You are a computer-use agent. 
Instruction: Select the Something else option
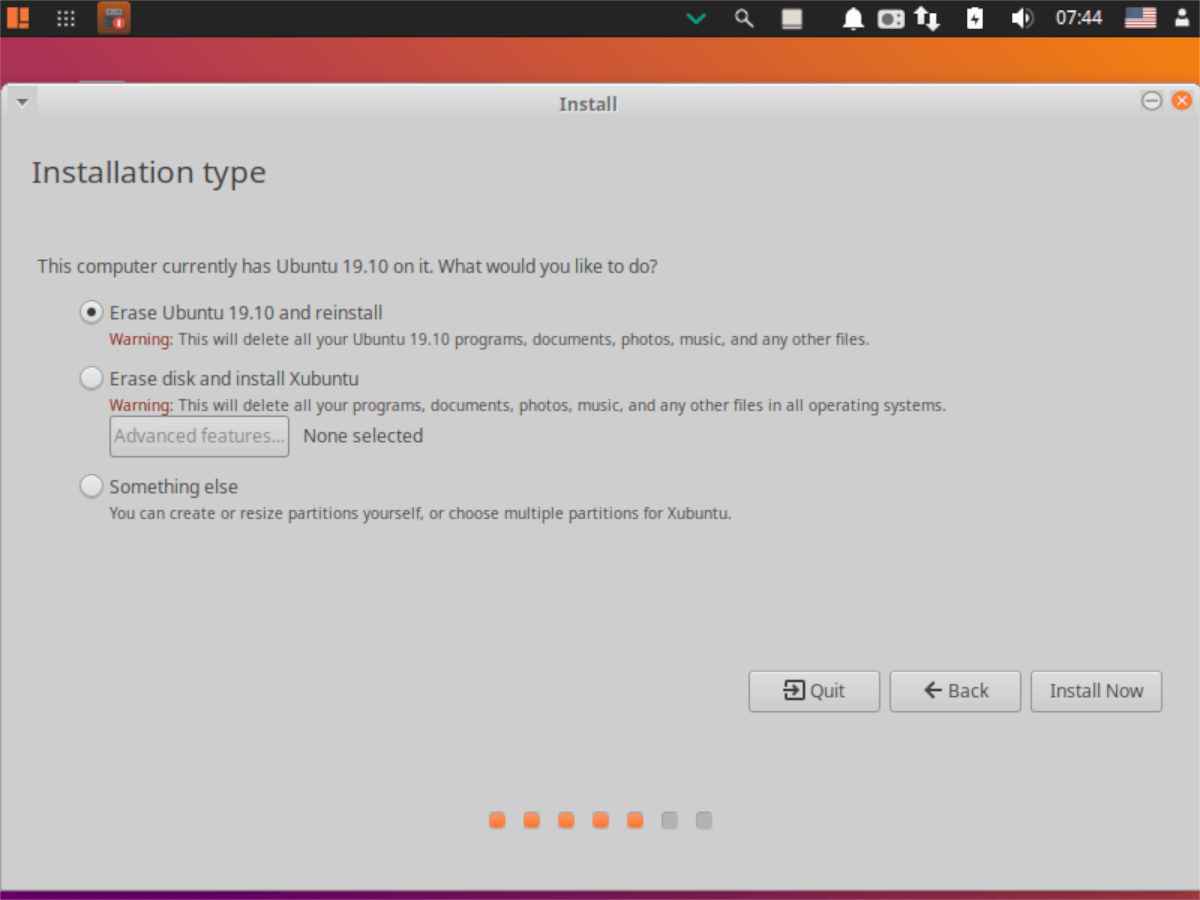pyautogui.click(x=159, y=487)
